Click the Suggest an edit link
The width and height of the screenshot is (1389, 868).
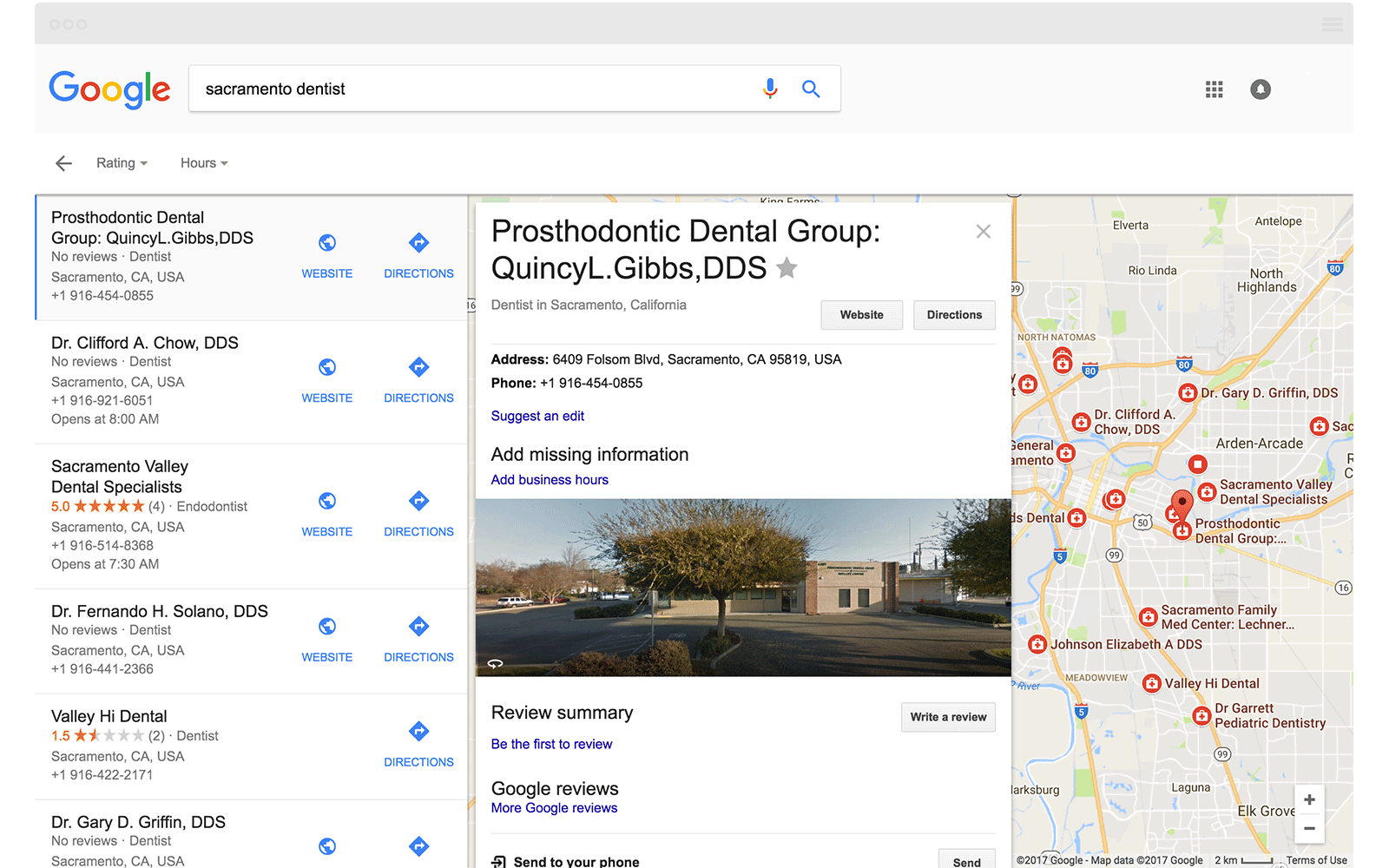(x=537, y=416)
